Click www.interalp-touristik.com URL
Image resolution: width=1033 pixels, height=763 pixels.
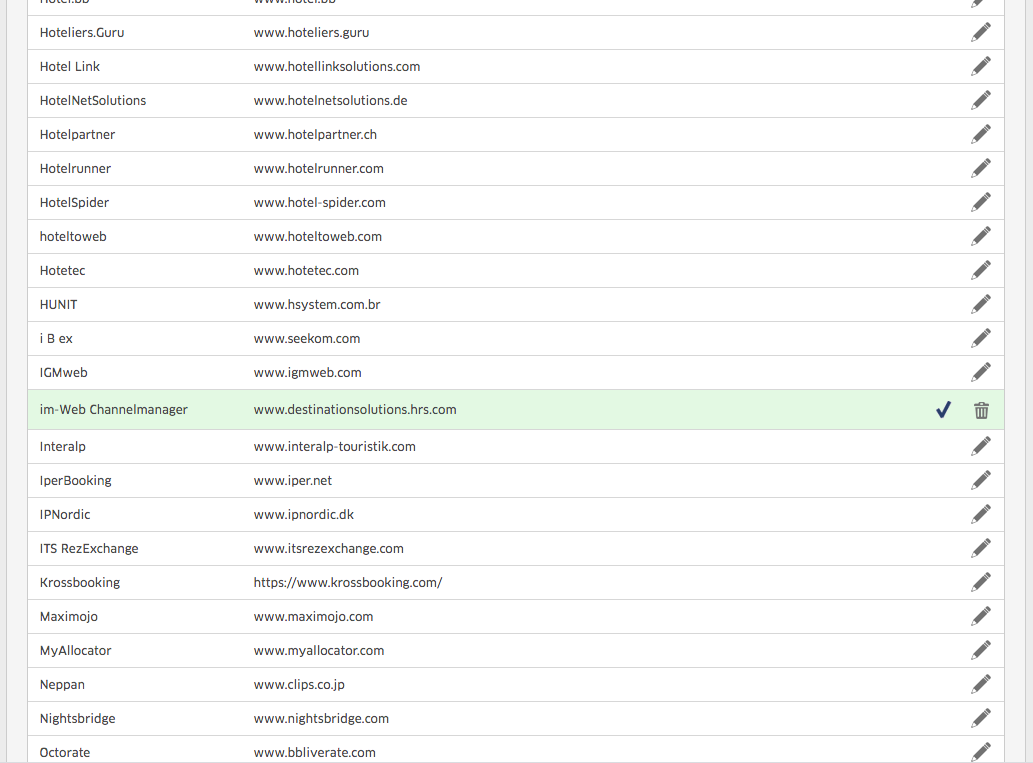point(335,447)
